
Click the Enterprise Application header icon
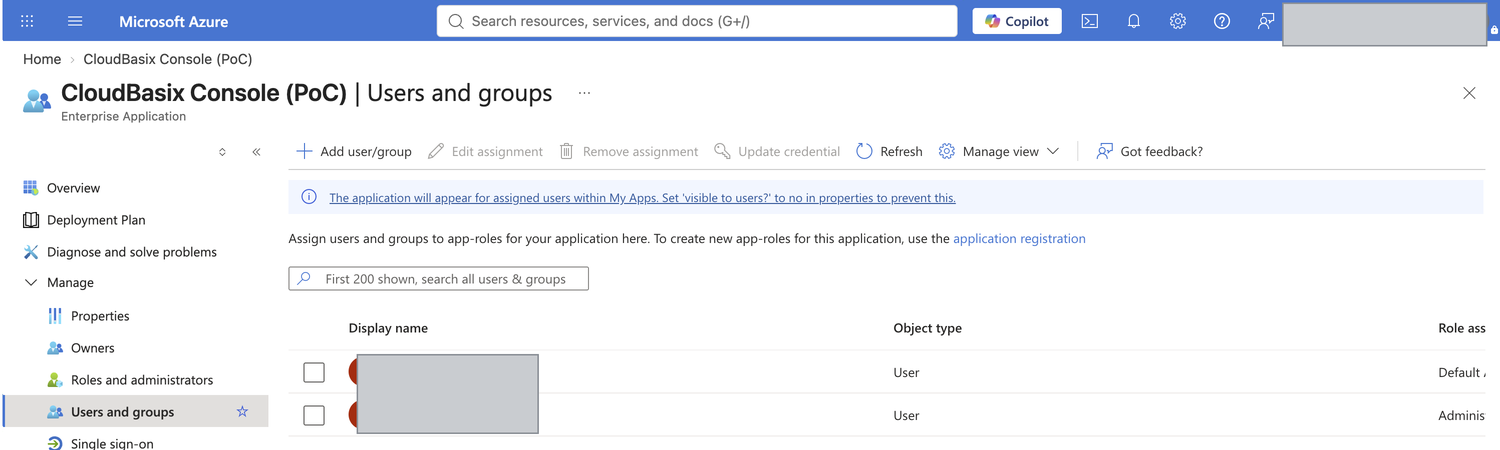[36, 100]
